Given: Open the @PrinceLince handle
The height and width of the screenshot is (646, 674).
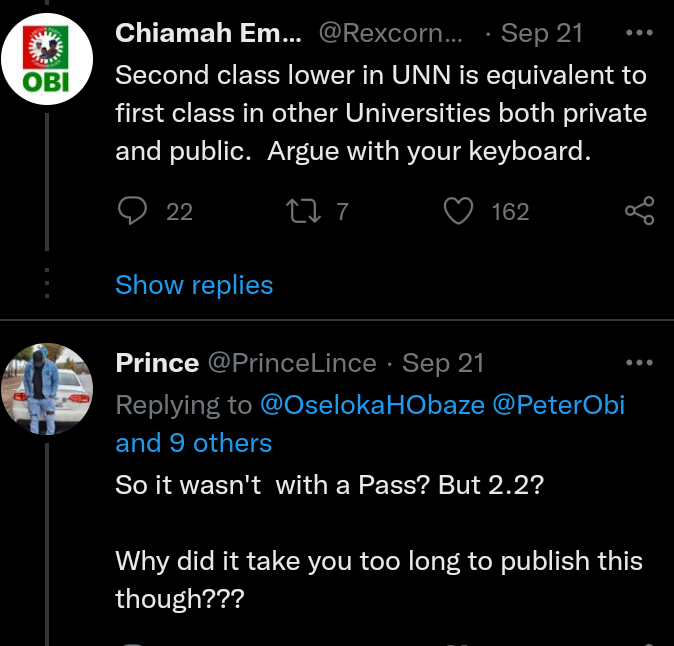Looking at the screenshot, I should (291, 363).
